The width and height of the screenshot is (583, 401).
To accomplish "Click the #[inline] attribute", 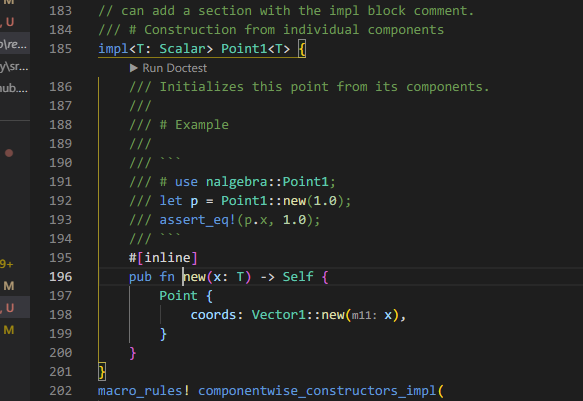I will (163, 258).
